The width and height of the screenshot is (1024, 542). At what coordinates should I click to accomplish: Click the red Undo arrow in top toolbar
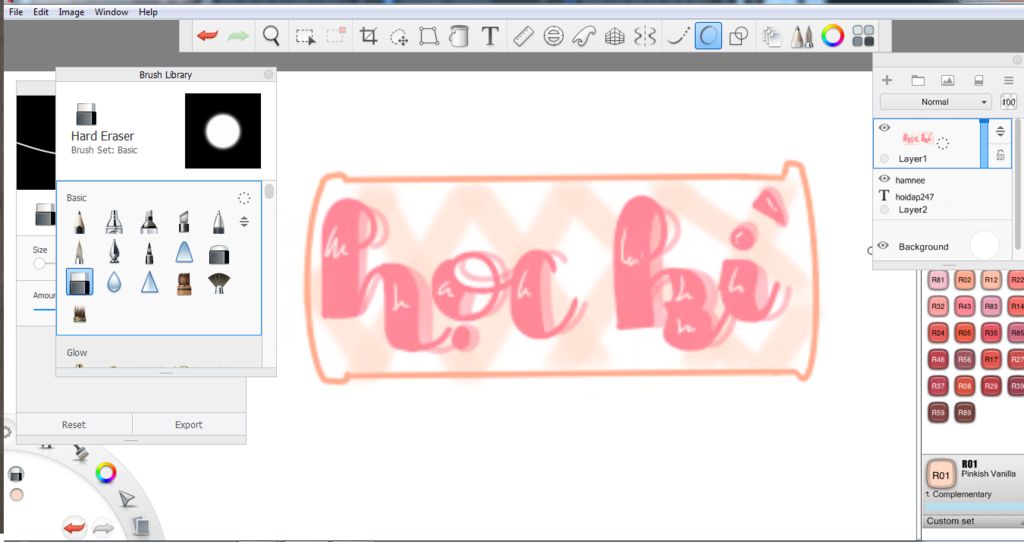pos(207,35)
